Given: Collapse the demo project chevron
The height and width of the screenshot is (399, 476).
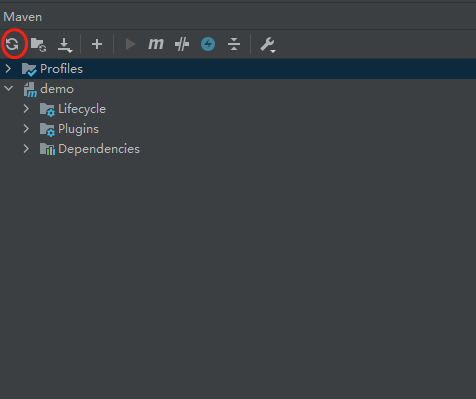Looking at the screenshot, I should [x=9, y=89].
